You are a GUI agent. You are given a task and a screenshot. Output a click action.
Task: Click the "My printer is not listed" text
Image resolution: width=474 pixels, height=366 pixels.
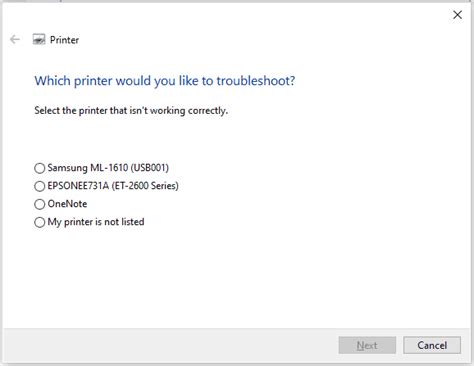click(96, 222)
